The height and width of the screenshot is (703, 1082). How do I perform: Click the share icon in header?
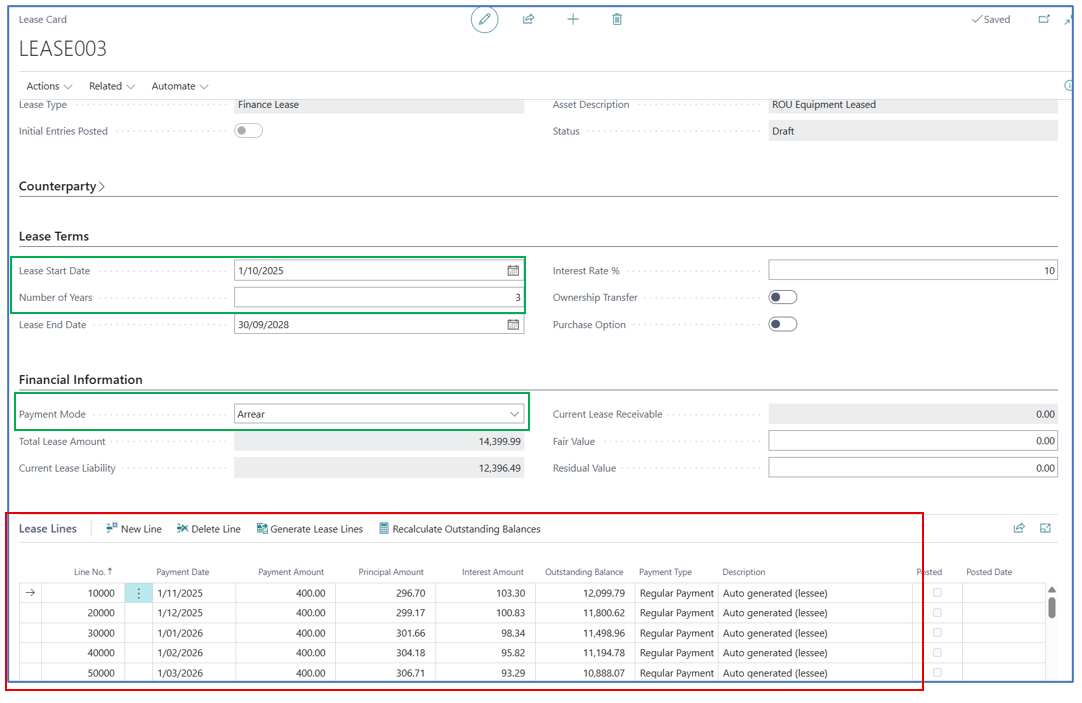pos(528,20)
